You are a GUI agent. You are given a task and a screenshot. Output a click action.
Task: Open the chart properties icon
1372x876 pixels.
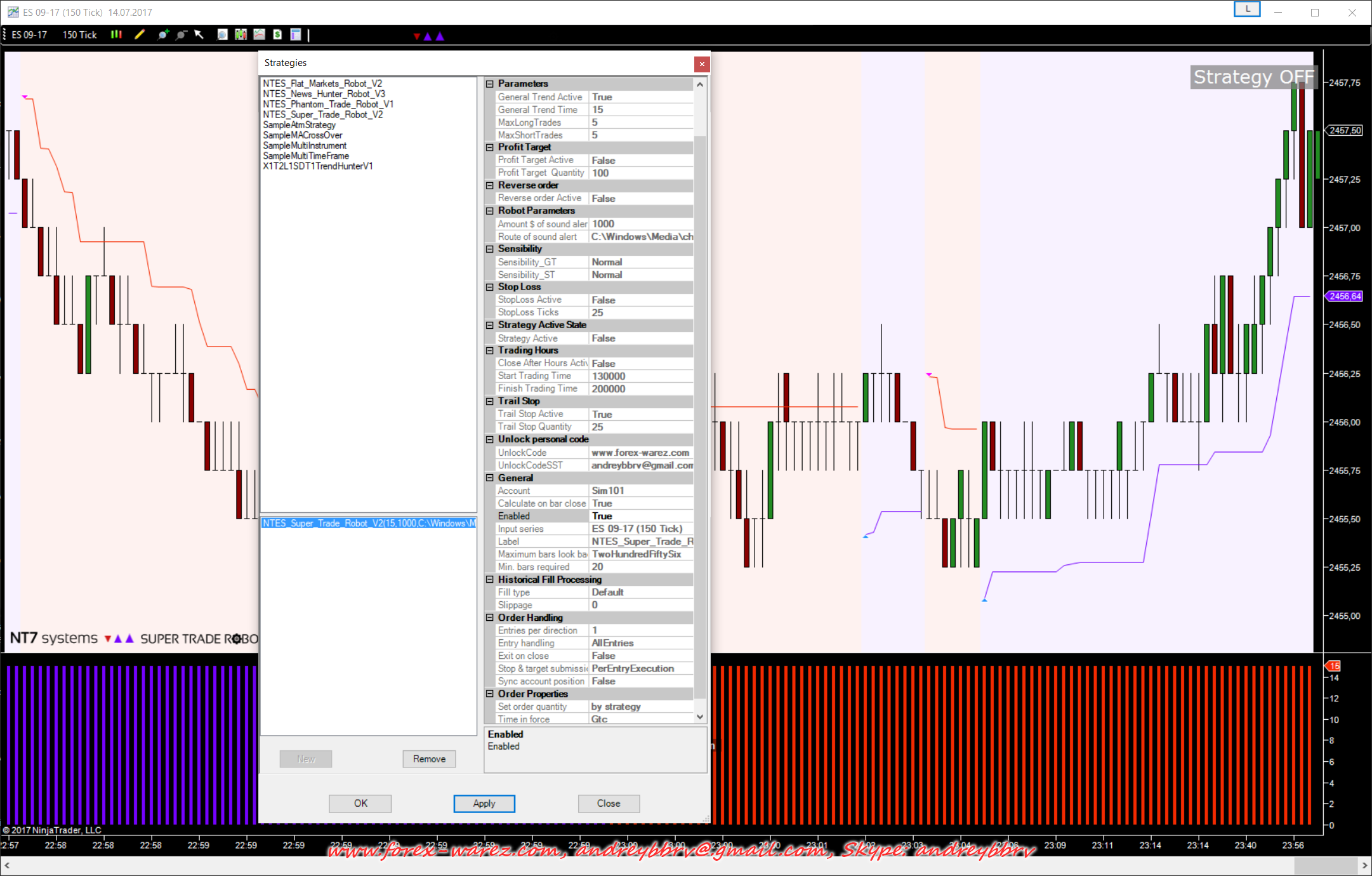tap(296, 35)
